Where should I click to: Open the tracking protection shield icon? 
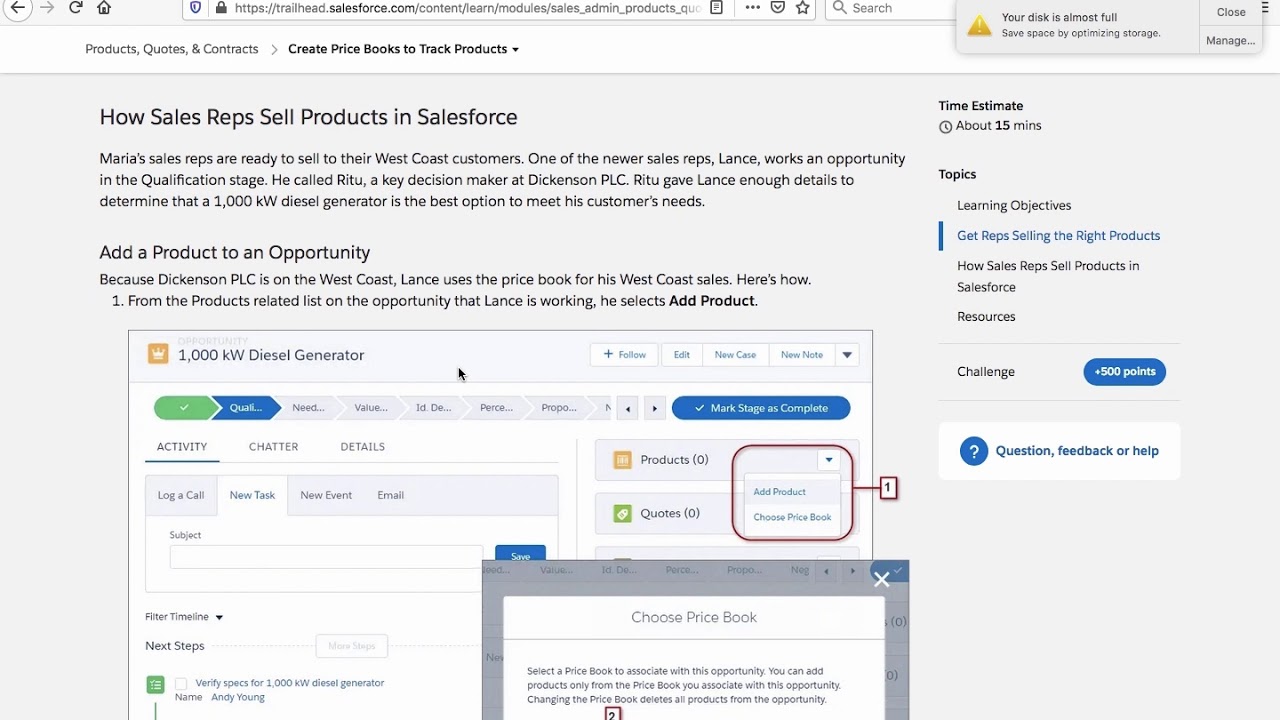click(x=195, y=7)
